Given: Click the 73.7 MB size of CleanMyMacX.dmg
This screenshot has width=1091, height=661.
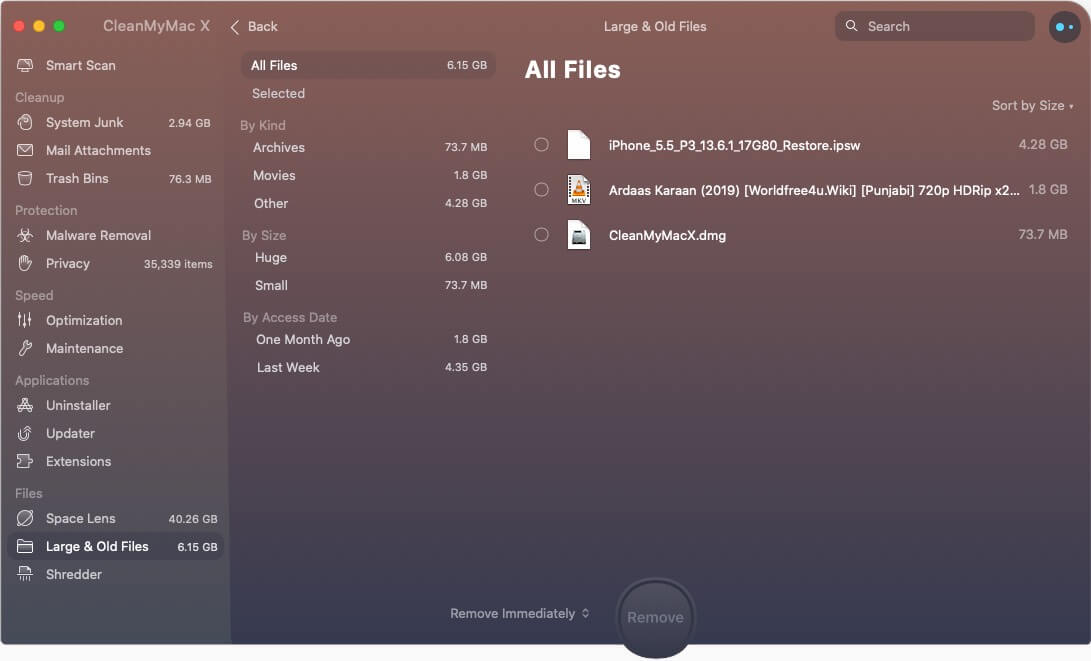Looking at the screenshot, I should click(1042, 234).
